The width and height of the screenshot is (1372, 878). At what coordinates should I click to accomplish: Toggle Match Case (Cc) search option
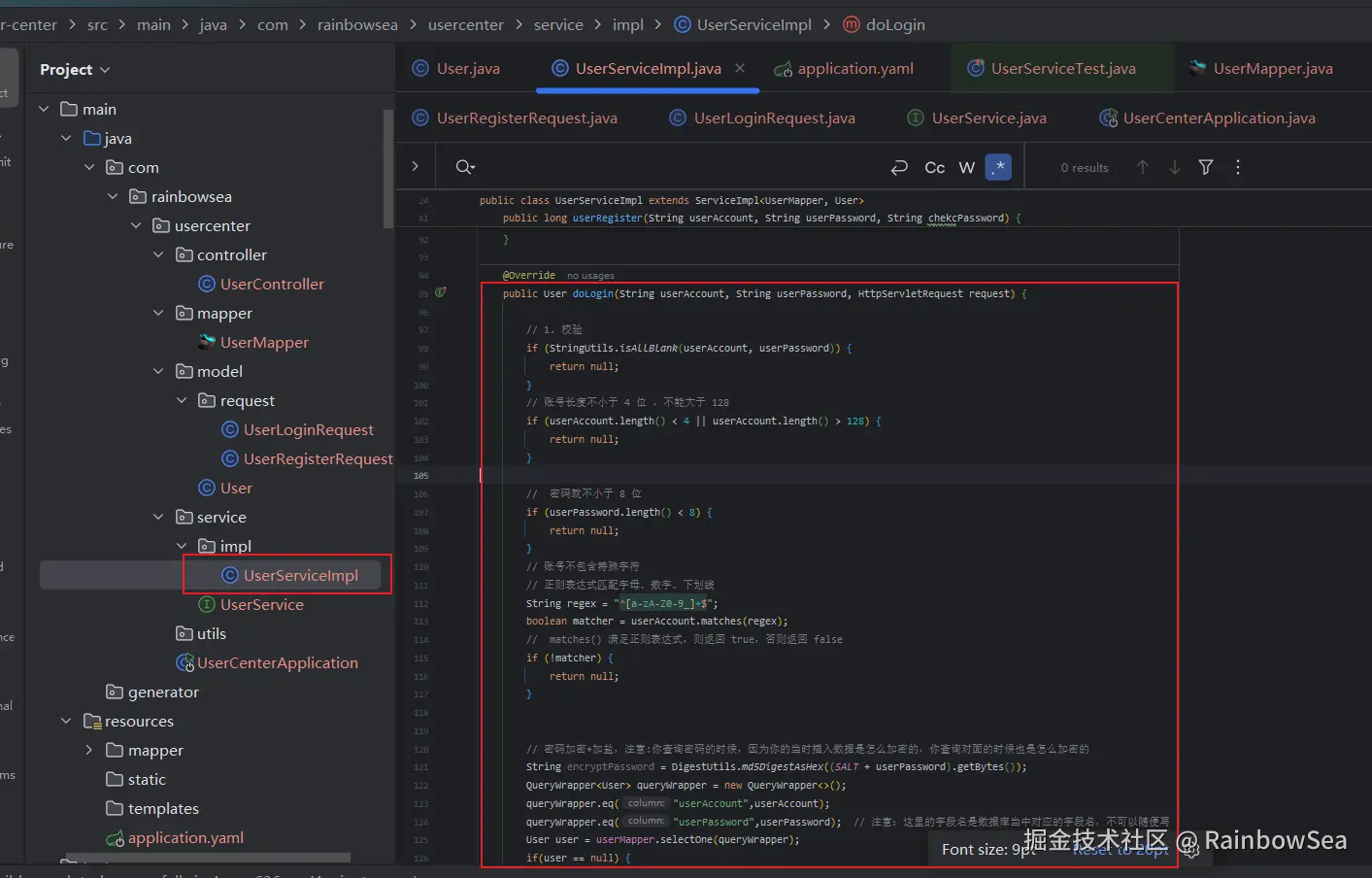pyautogui.click(x=934, y=167)
